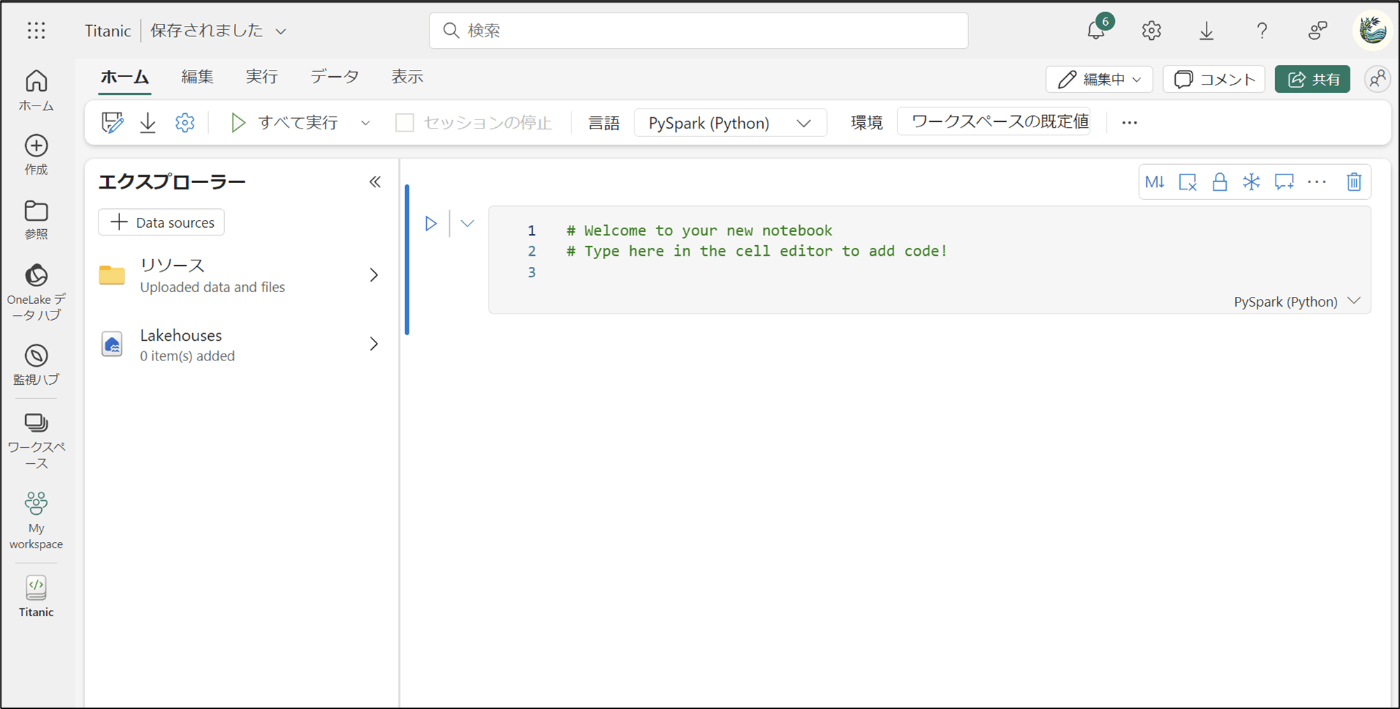Convert cell to Markdown (M↓ icon)

1155,182
